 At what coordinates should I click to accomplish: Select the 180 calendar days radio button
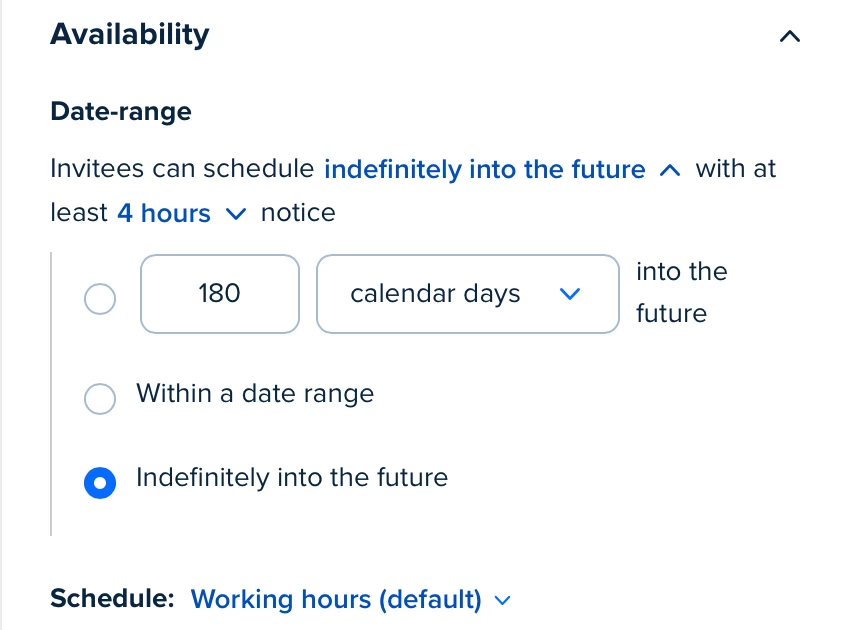(100, 298)
